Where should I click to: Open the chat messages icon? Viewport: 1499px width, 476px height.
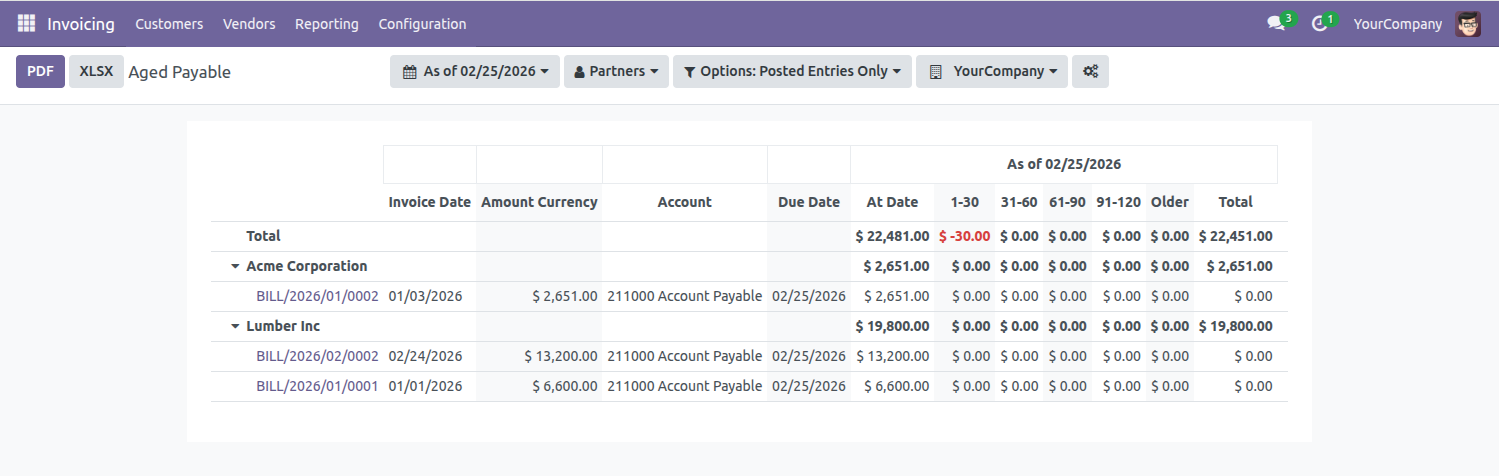click(x=1275, y=24)
